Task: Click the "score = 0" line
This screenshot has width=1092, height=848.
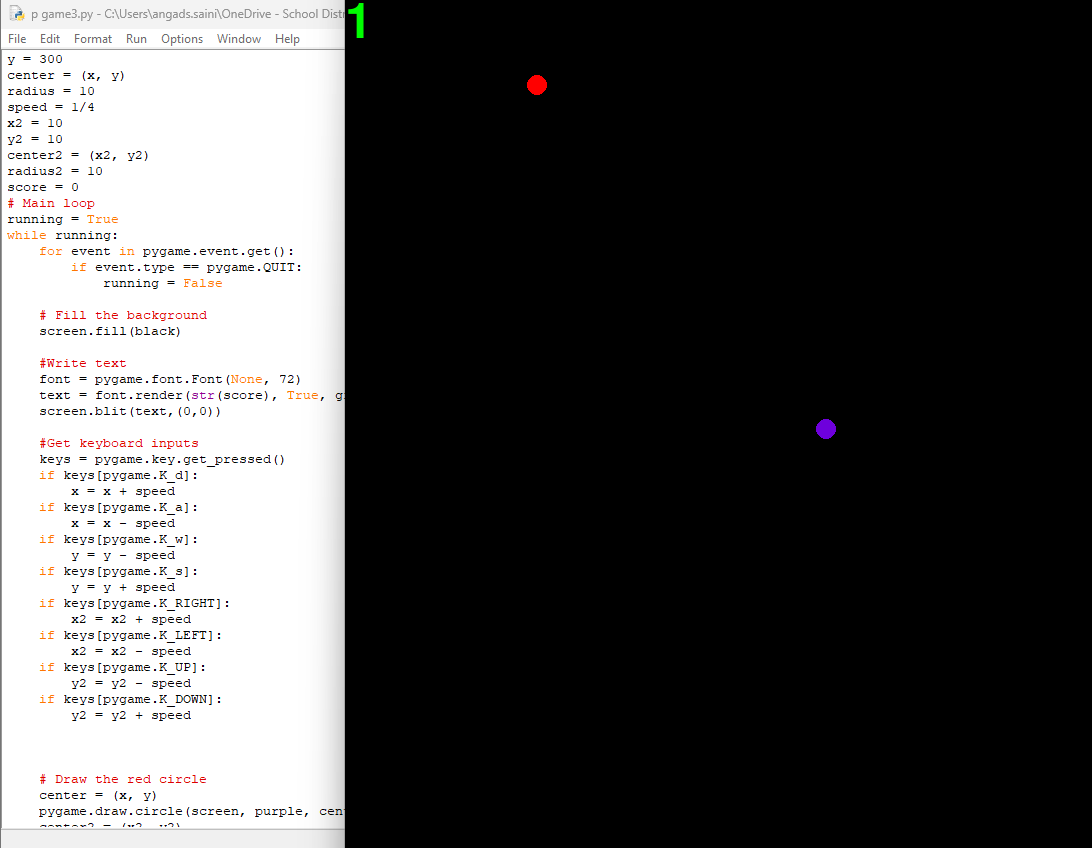Action: 43,187
